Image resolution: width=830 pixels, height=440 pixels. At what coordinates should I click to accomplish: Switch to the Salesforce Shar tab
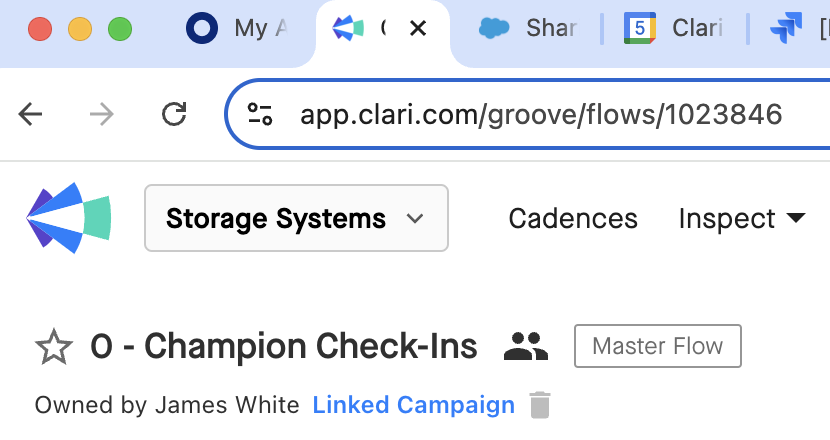pos(527,28)
